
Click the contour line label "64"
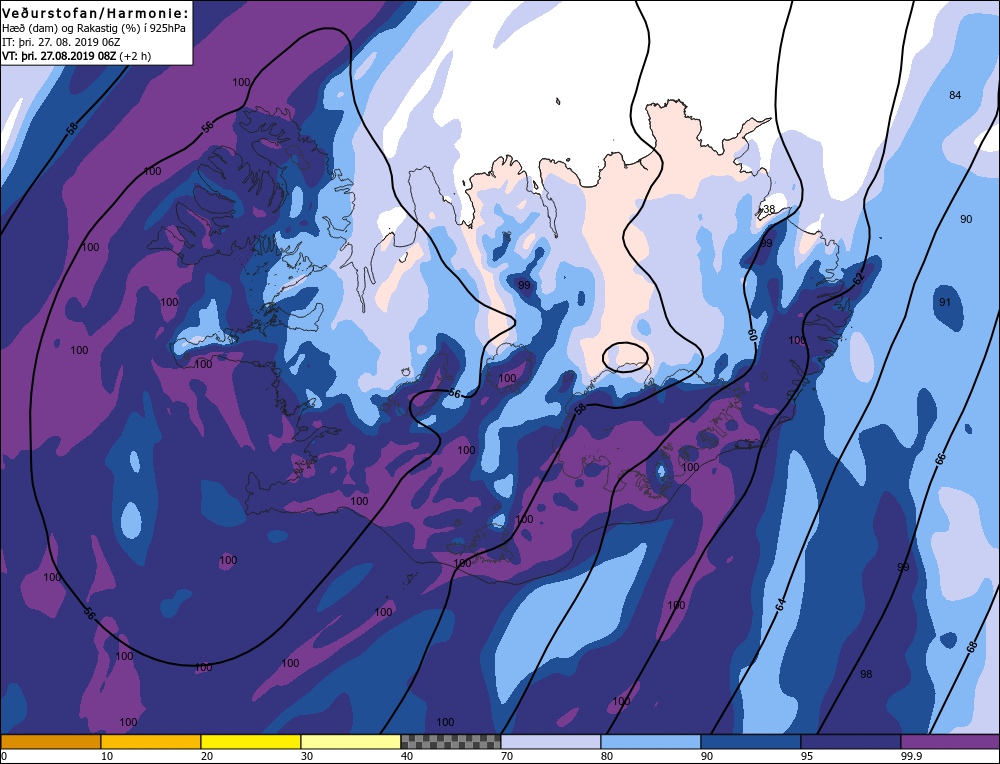click(x=781, y=605)
